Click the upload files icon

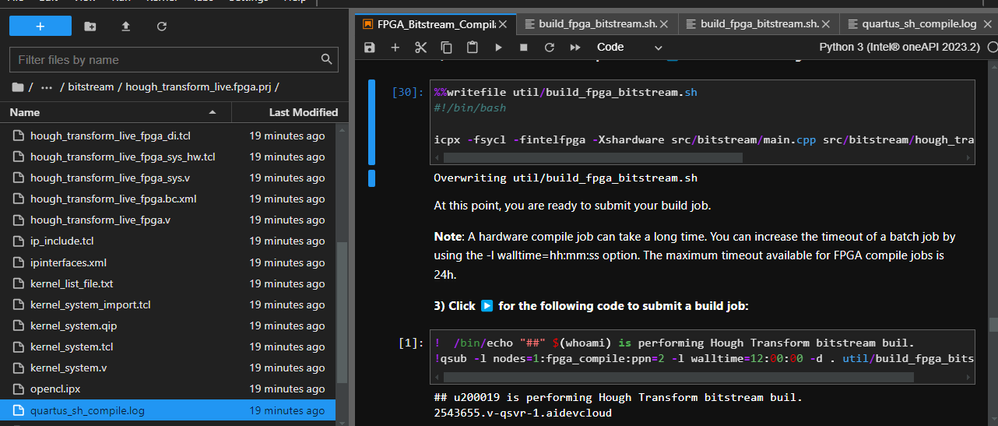pyautogui.click(x=126, y=25)
